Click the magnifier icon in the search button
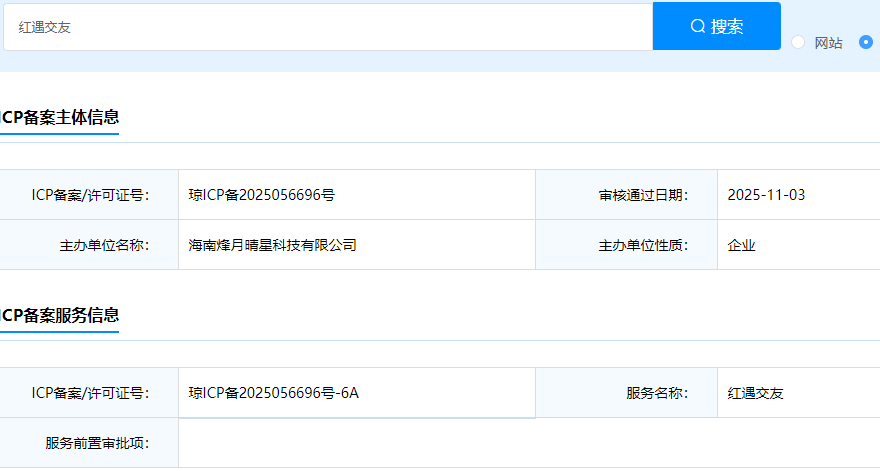Viewport: 880px width, 471px height. 698,26
